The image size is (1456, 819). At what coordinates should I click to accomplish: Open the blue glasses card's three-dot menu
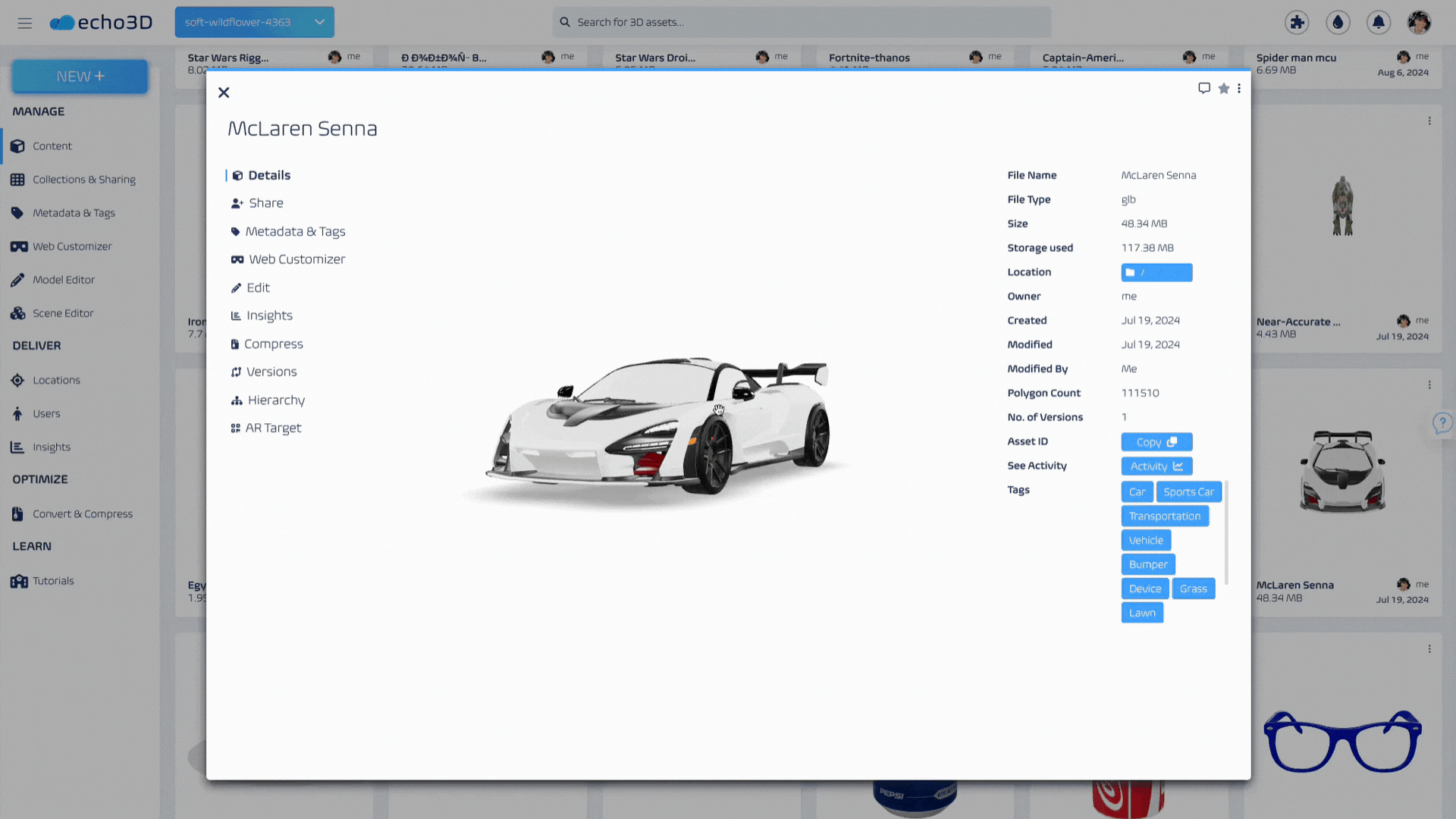click(1429, 649)
